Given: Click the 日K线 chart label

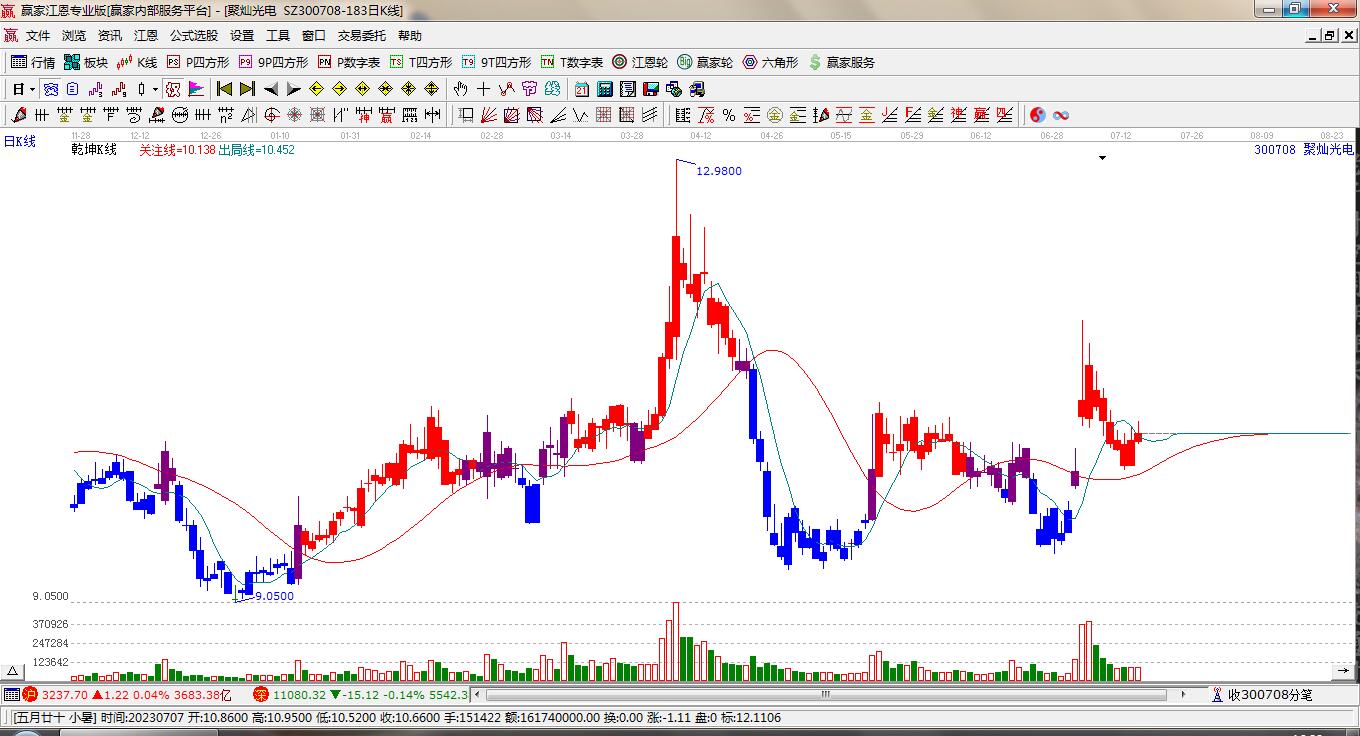Looking at the screenshot, I should [x=20, y=142].
